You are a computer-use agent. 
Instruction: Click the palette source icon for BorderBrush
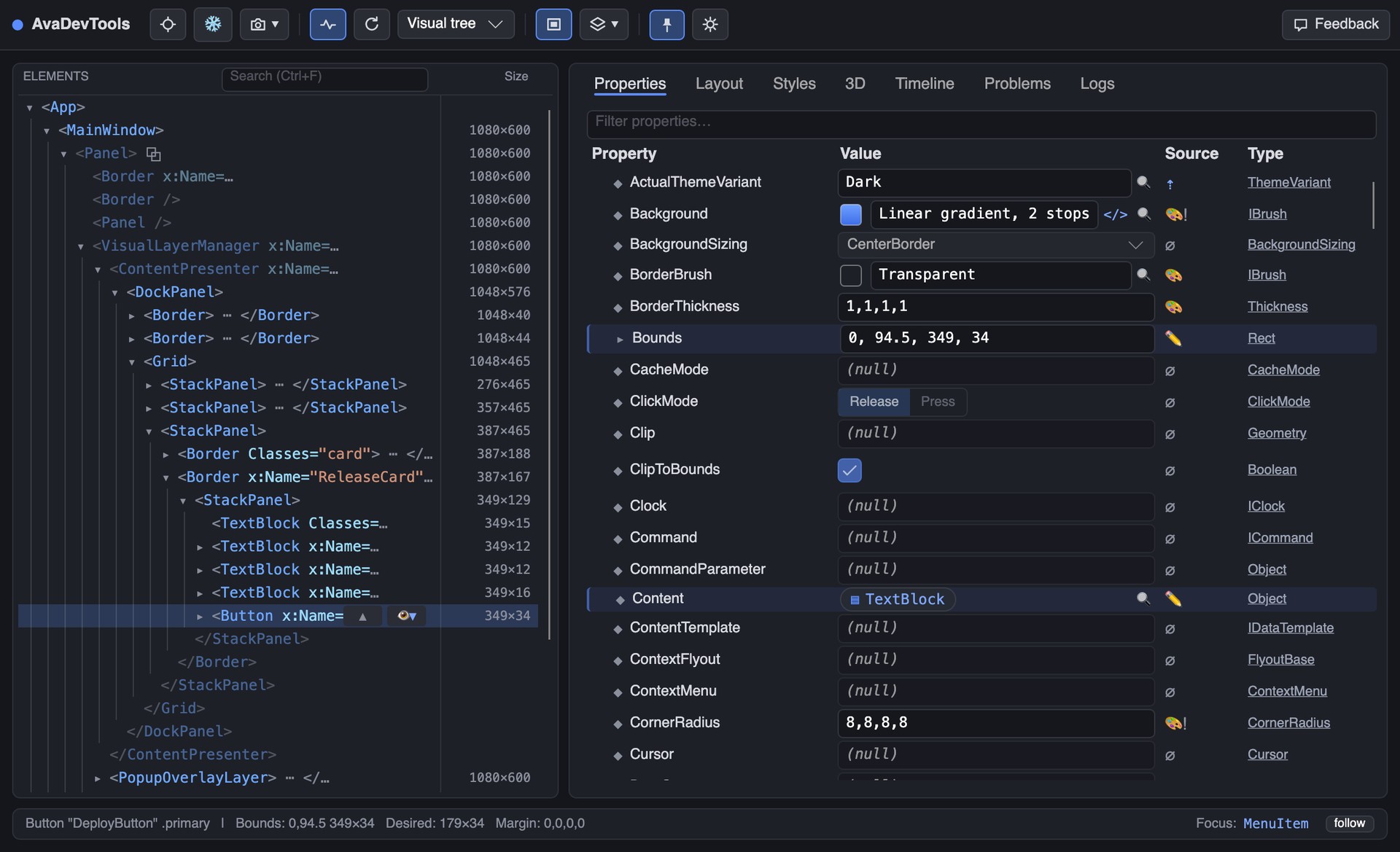click(x=1173, y=275)
